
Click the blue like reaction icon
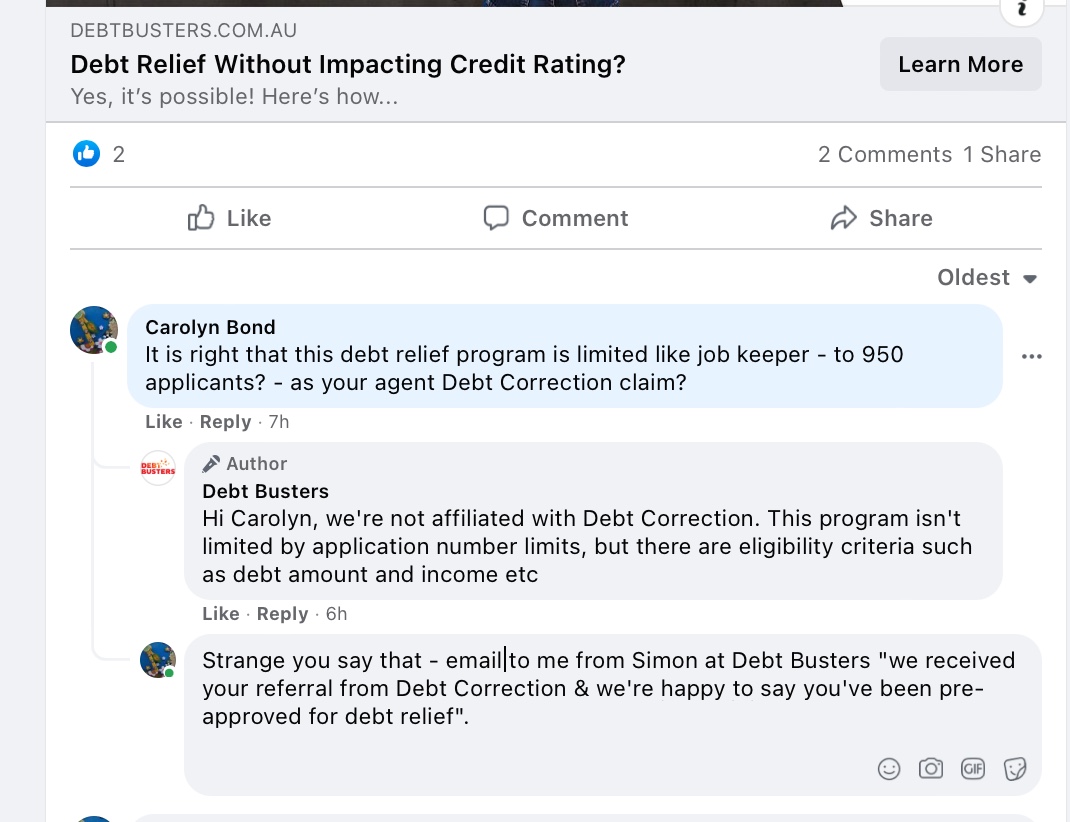coord(87,153)
